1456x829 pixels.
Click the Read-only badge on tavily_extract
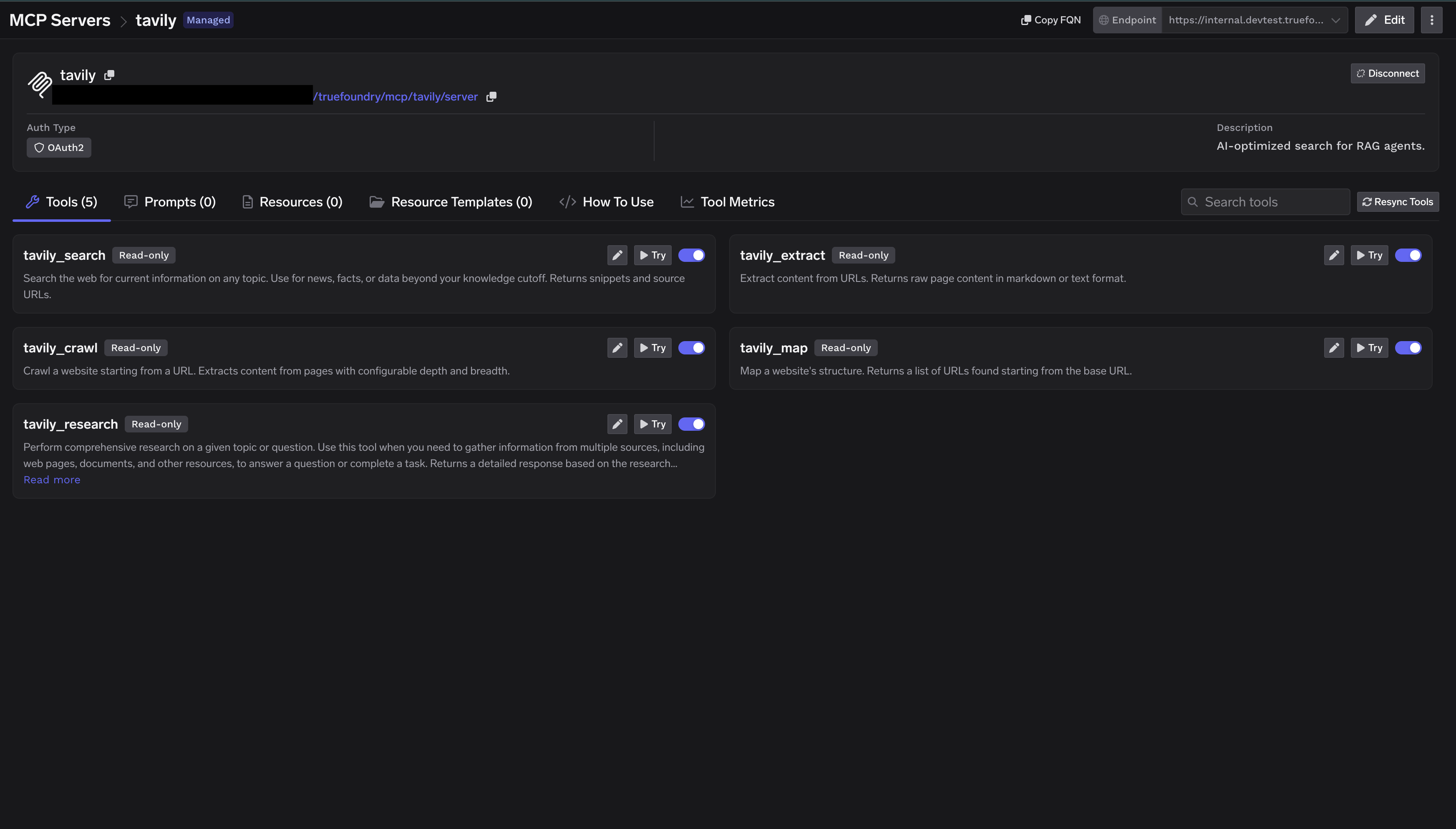[x=863, y=255]
